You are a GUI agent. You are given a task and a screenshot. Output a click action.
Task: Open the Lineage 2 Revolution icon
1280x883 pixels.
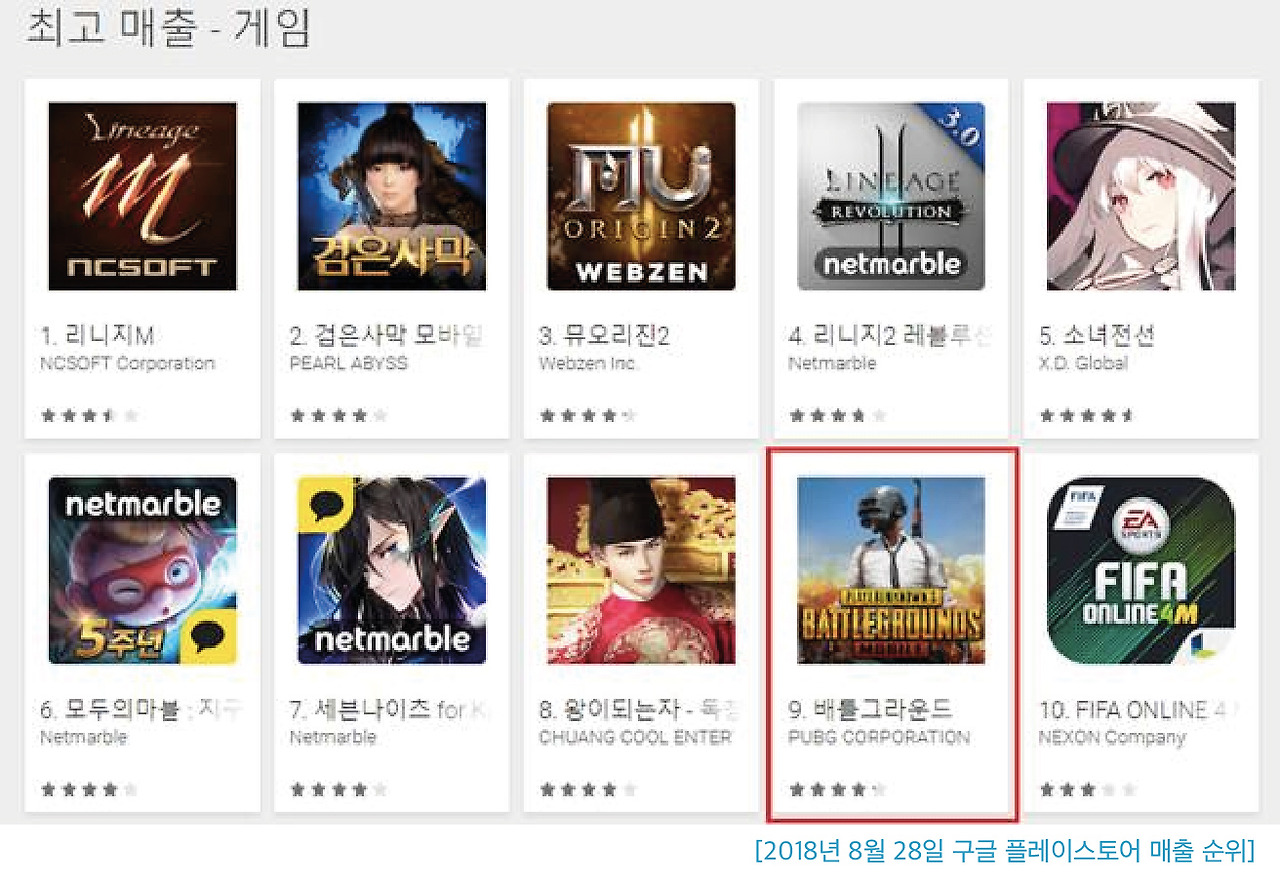point(891,196)
